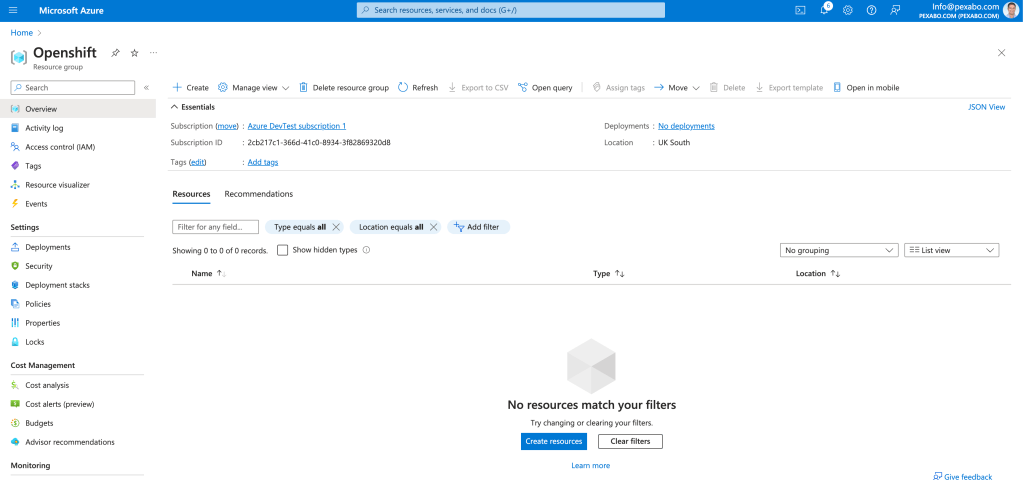Viewport: 1023px width, 480px height.
Task: Click Delete resource group
Action: (344, 87)
